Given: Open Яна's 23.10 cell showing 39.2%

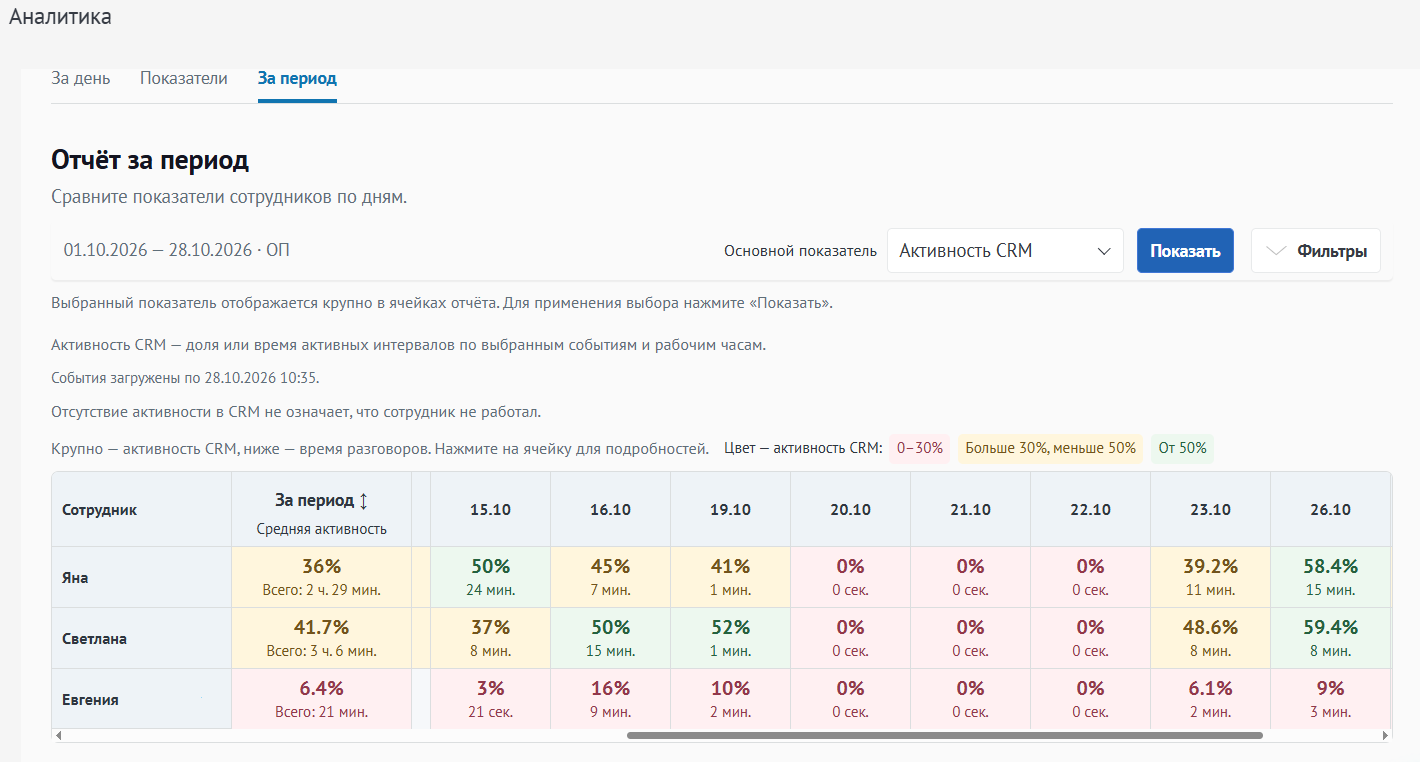Looking at the screenshot, I should tap(1210, 577).
